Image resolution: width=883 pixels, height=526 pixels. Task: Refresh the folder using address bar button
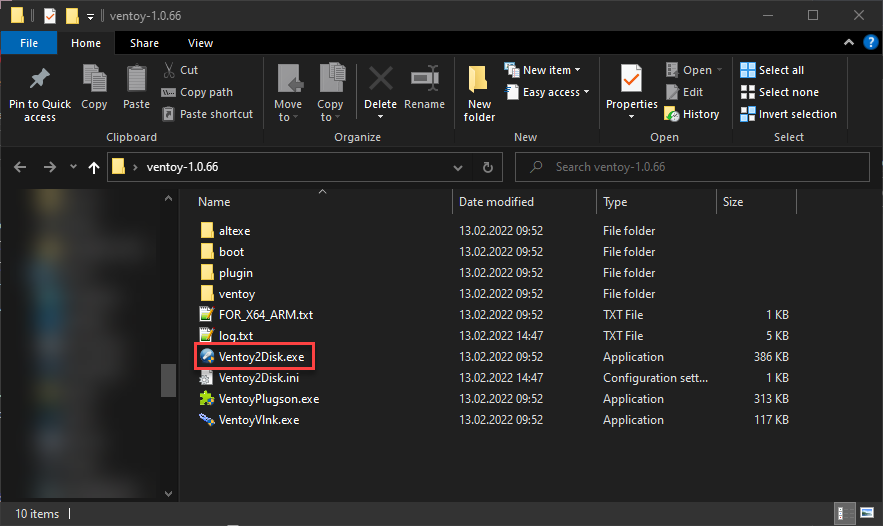[487, 167]
